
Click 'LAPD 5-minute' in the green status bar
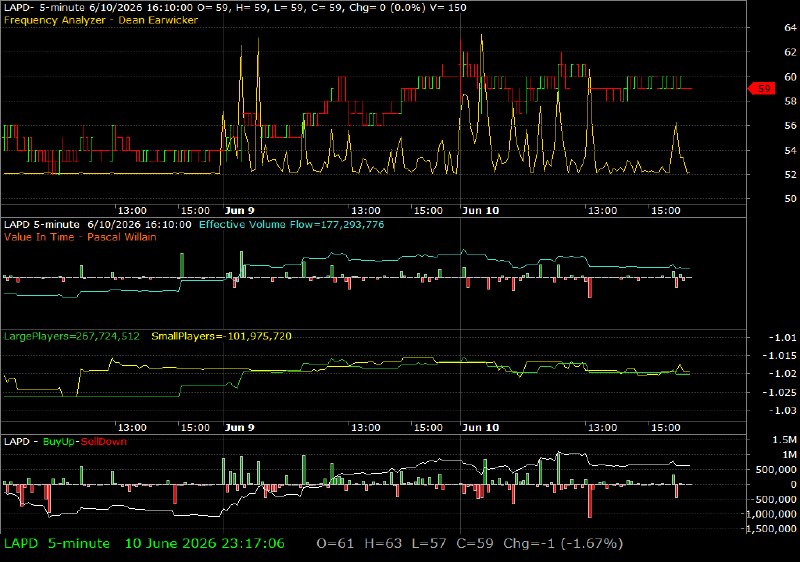pos(57,544)
